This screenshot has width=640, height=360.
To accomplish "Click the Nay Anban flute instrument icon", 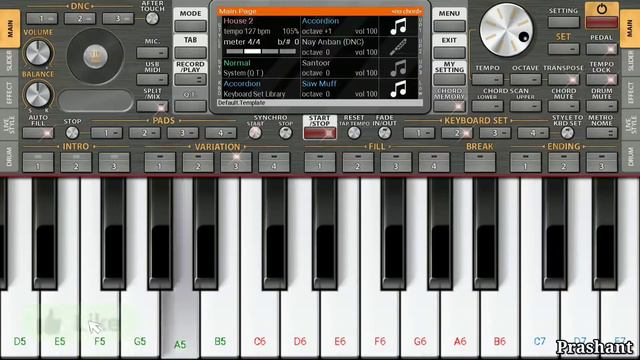I will [x=398, y=47].
